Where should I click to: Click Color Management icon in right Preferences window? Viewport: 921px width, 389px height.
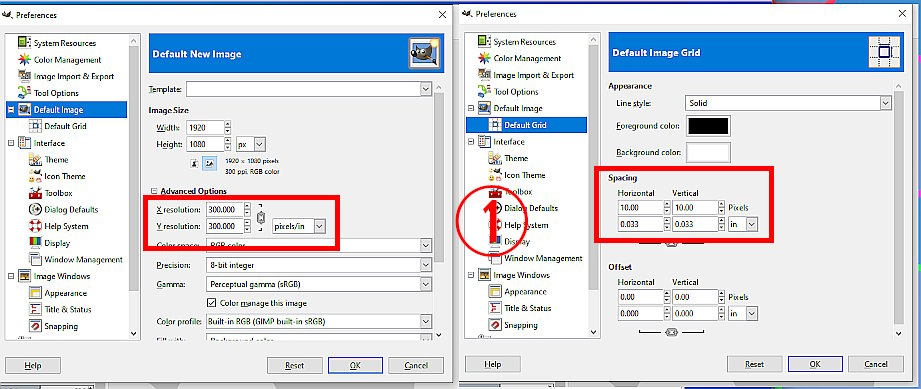(x=484, y=58)
